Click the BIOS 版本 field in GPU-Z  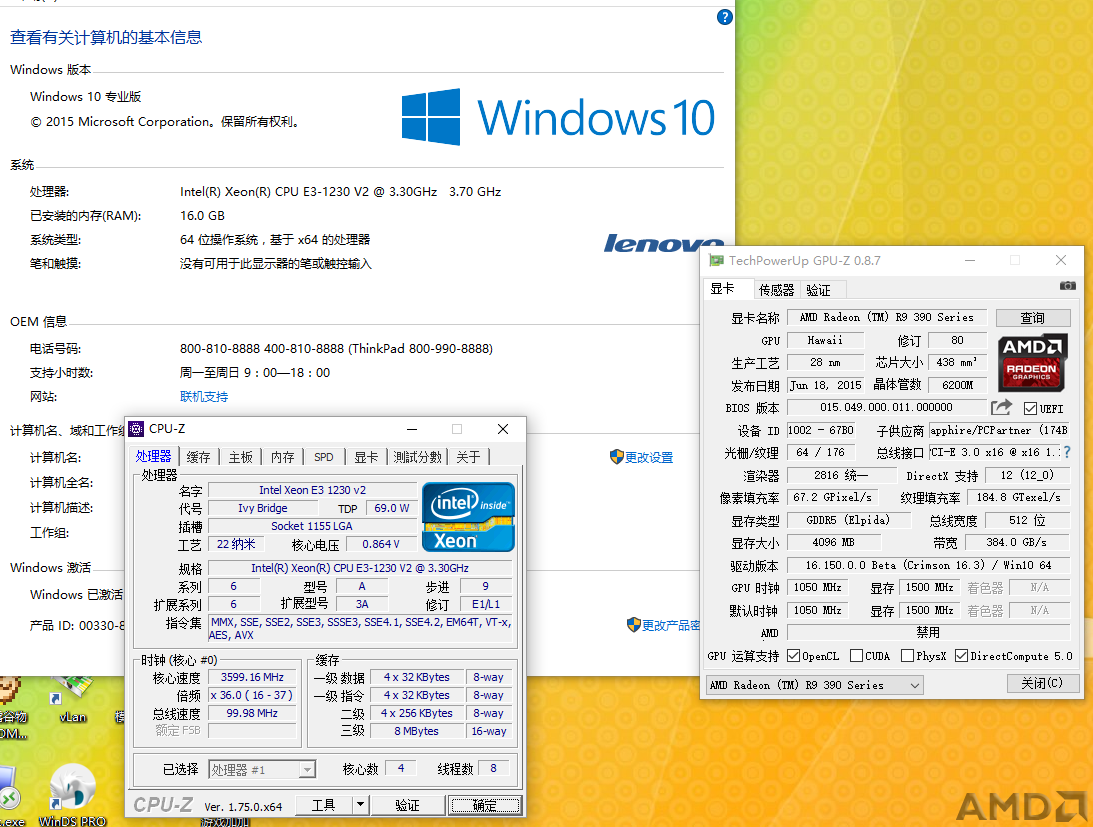(886, 407)
